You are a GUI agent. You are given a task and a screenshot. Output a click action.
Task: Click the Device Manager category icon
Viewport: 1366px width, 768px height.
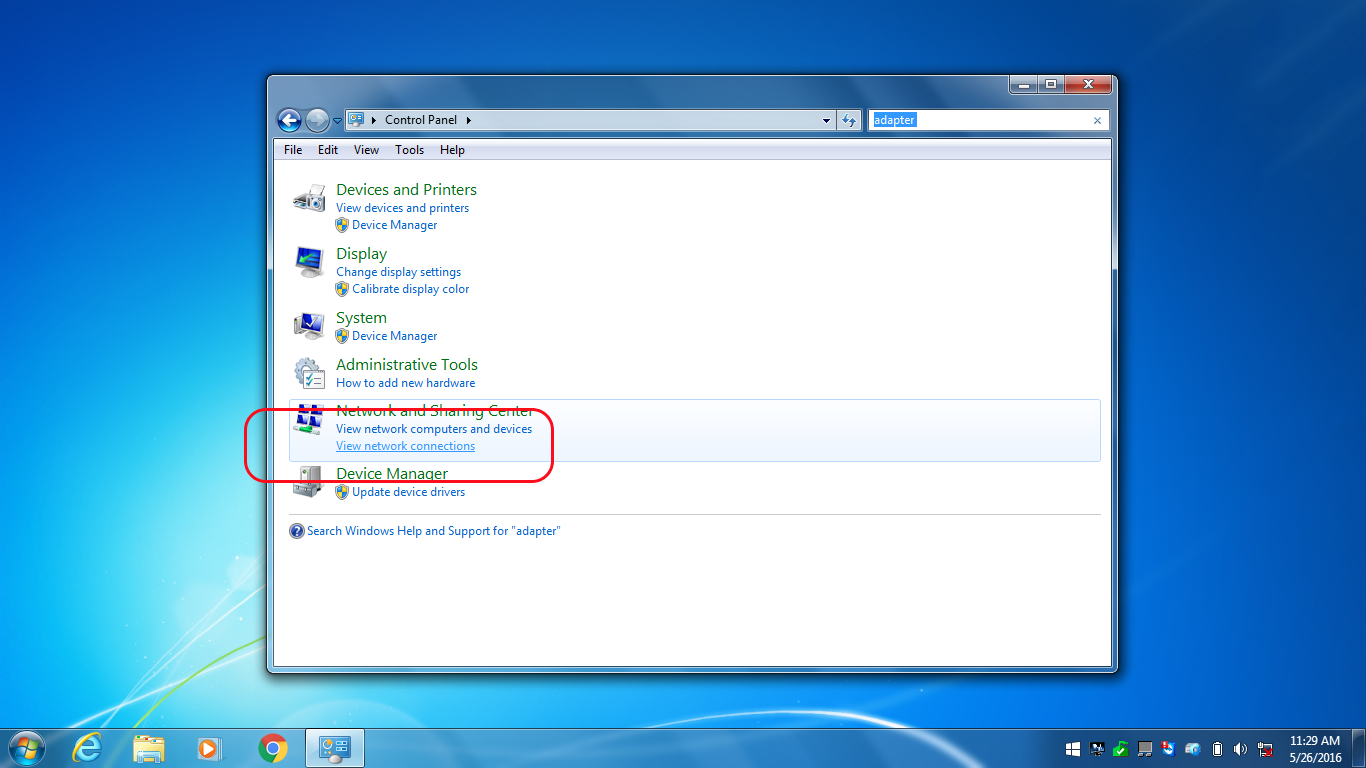click(309, 482)
